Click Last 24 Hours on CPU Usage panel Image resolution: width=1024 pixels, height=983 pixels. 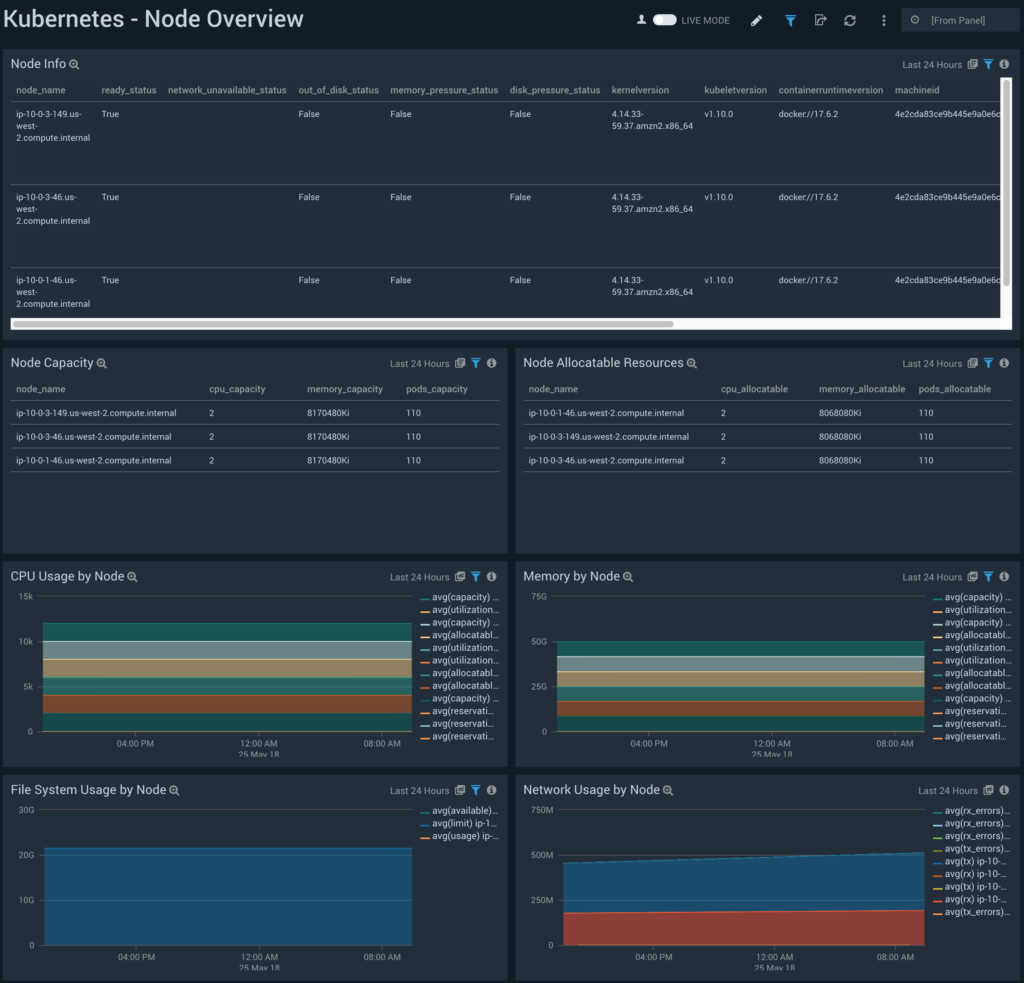pyautogui.click(x=419, y=577)
